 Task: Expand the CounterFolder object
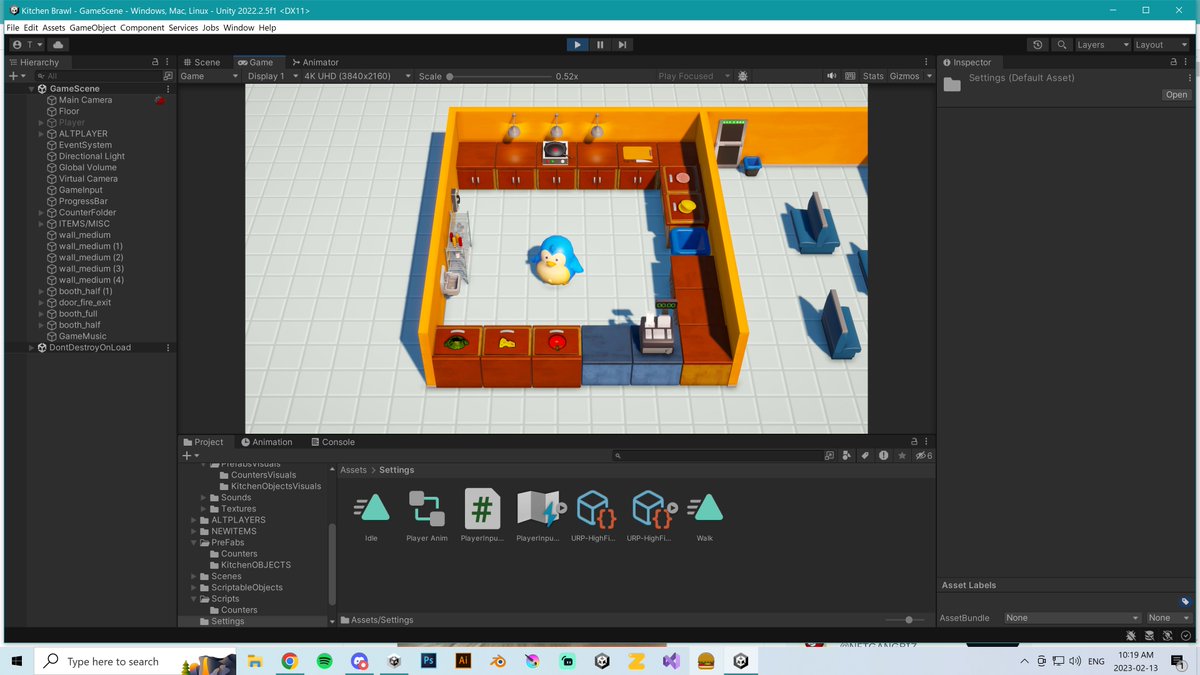coord(41,213)
